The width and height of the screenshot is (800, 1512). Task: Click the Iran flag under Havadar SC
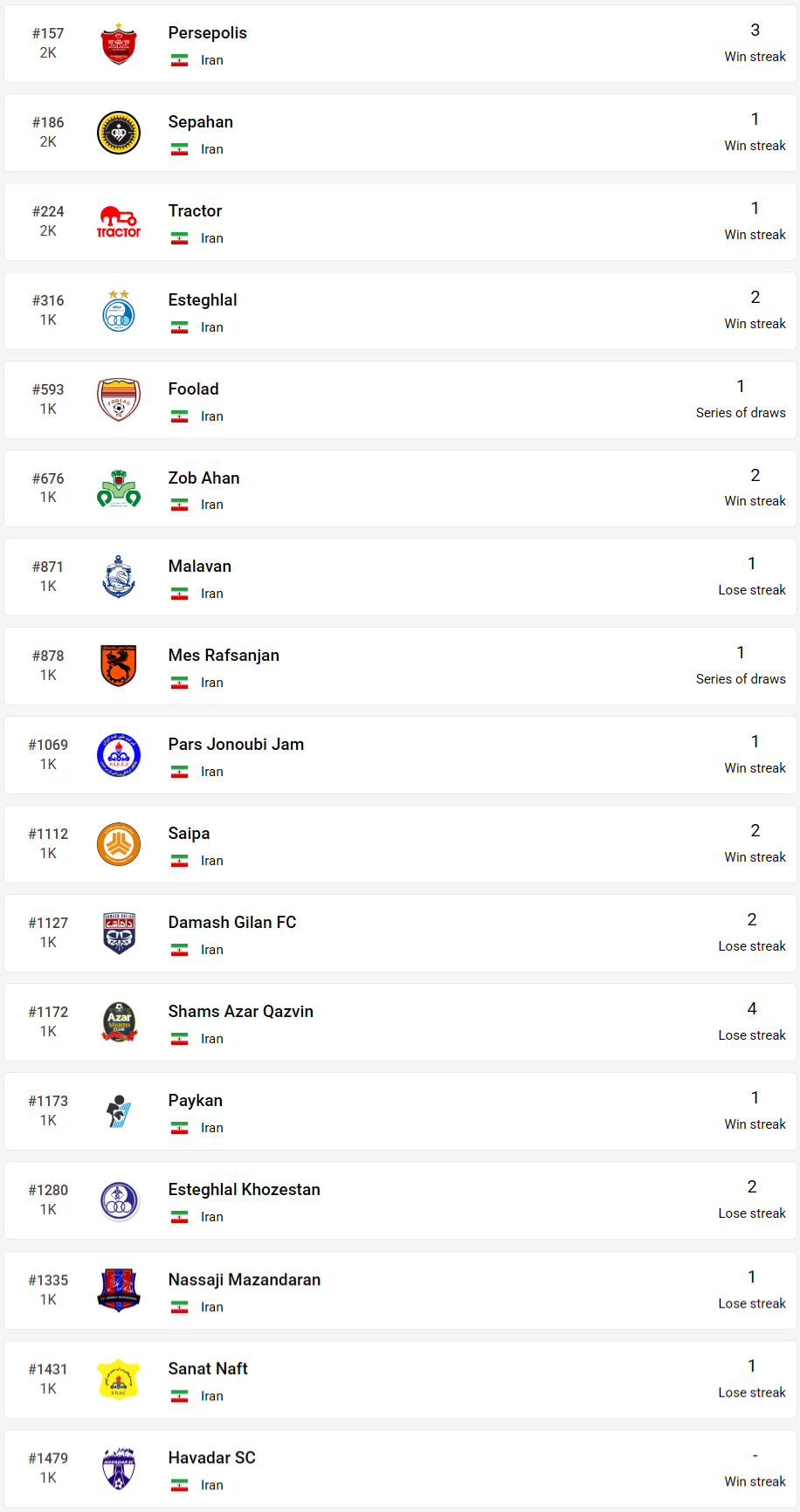click(x=180, y=1485)
